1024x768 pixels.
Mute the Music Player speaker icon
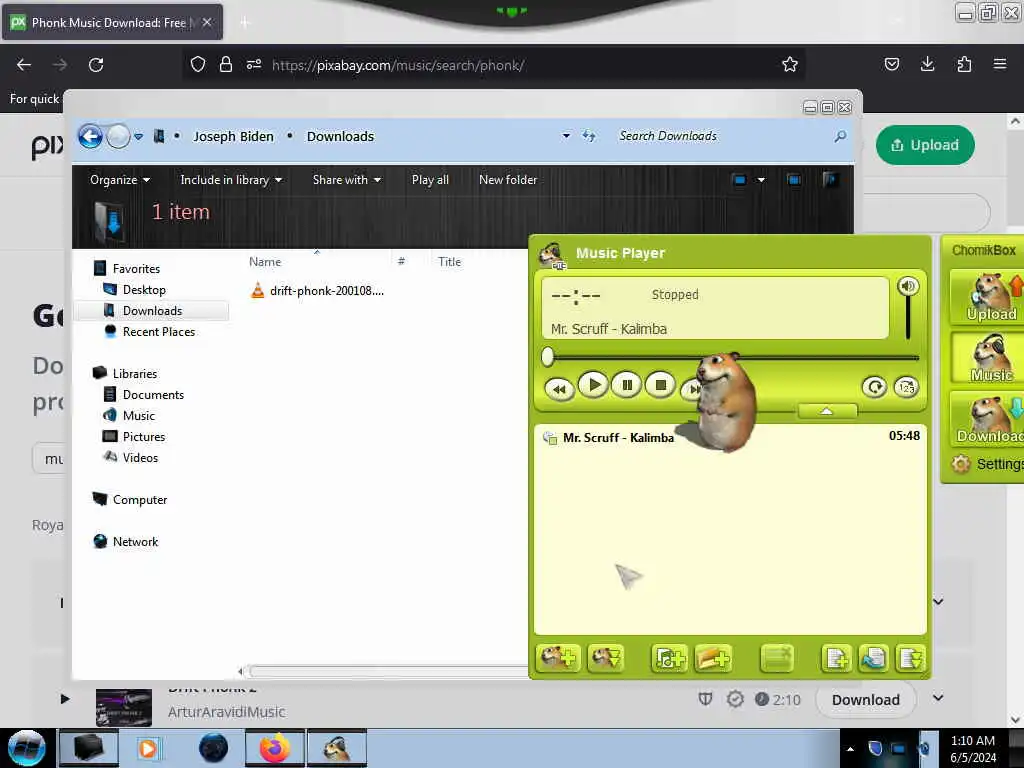click(x=908, y=286)
